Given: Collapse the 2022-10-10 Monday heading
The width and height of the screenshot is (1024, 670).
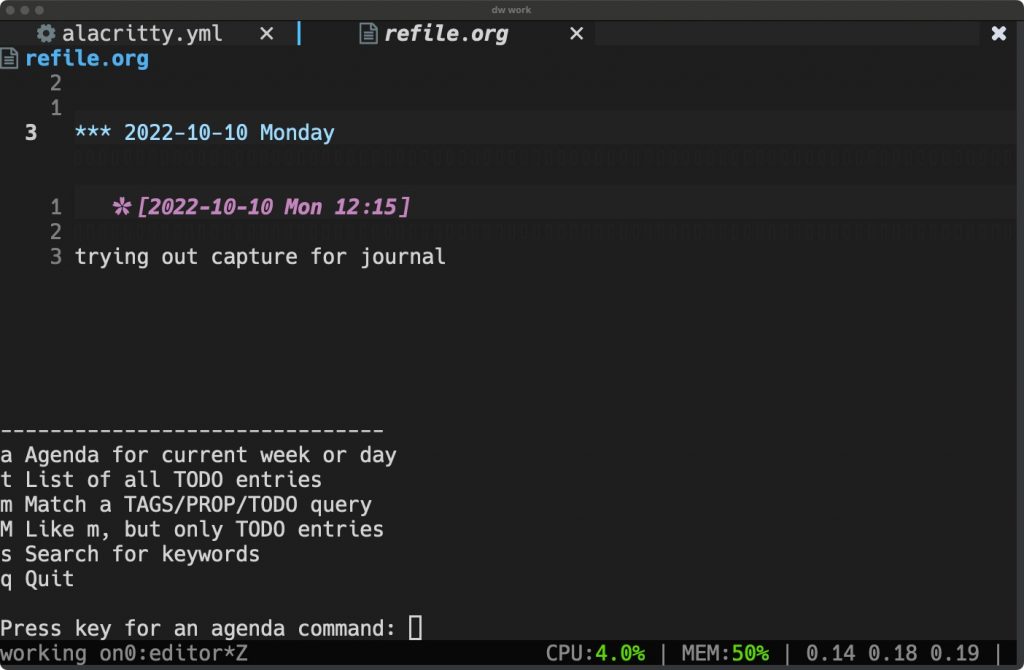Looking at the screenshot, I should (x=229, y=132).
